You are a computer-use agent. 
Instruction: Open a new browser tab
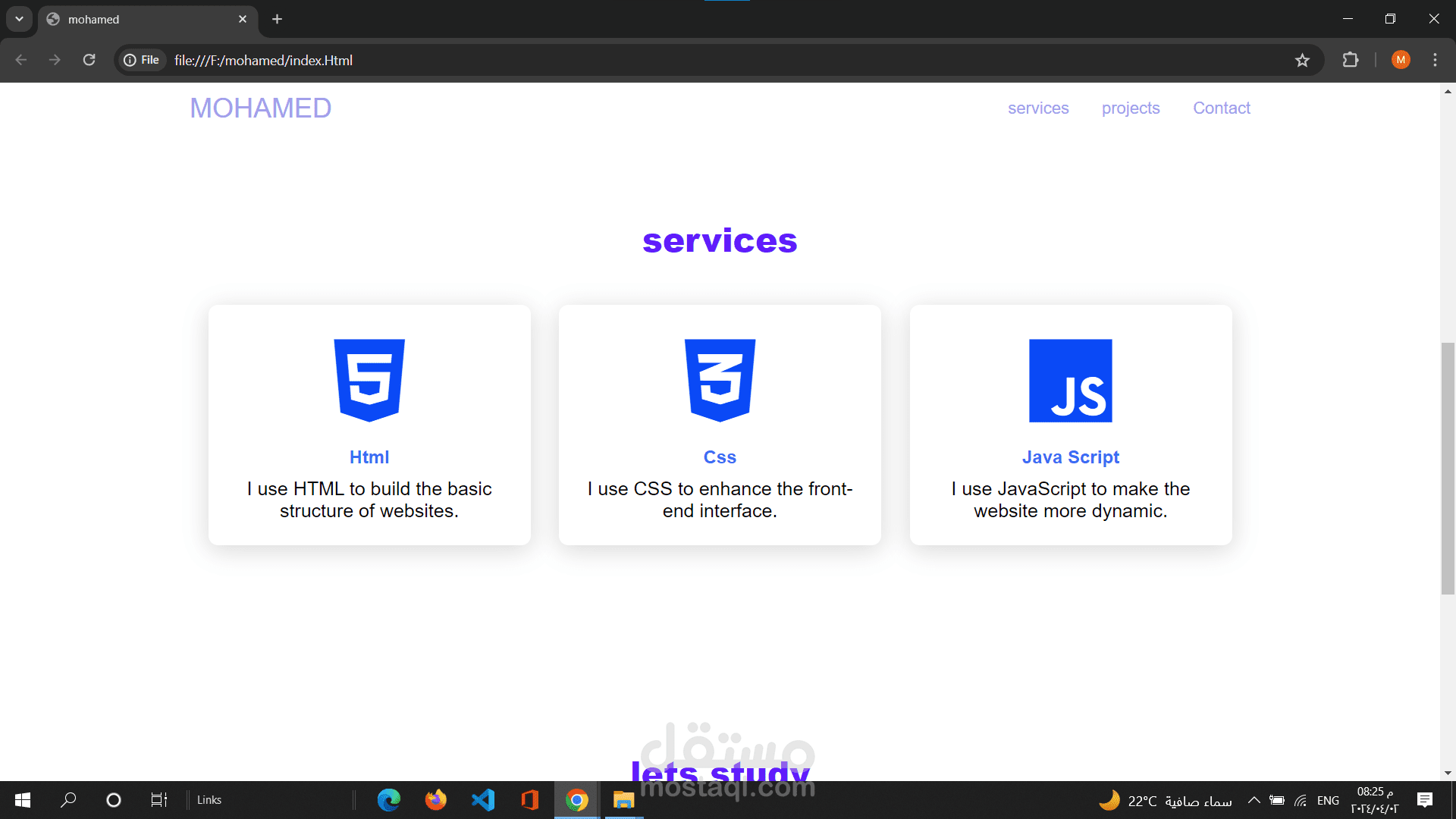coord(277,19)
